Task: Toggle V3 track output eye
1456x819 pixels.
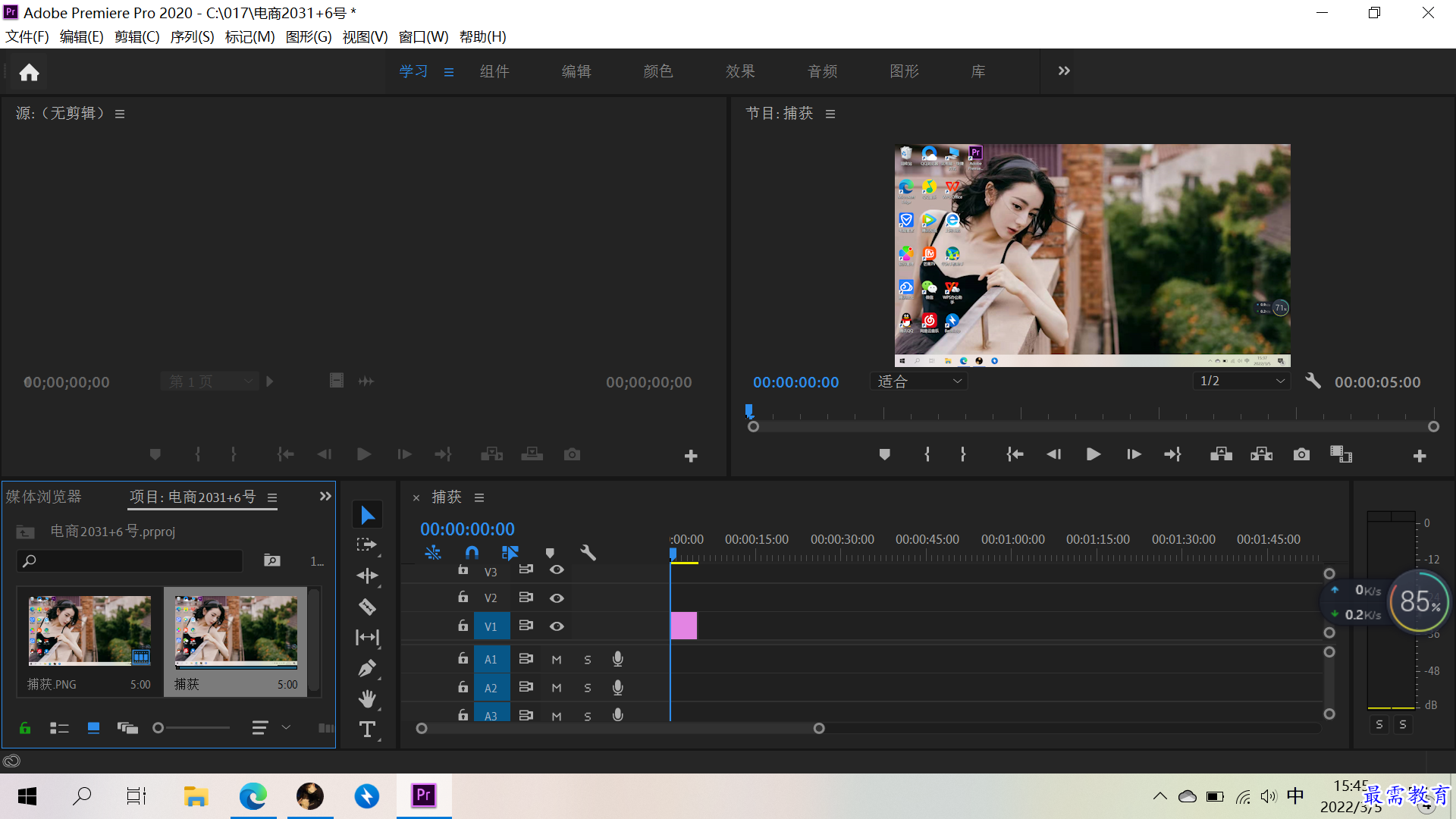Action: pyautogui.click(x=557, y=570)
